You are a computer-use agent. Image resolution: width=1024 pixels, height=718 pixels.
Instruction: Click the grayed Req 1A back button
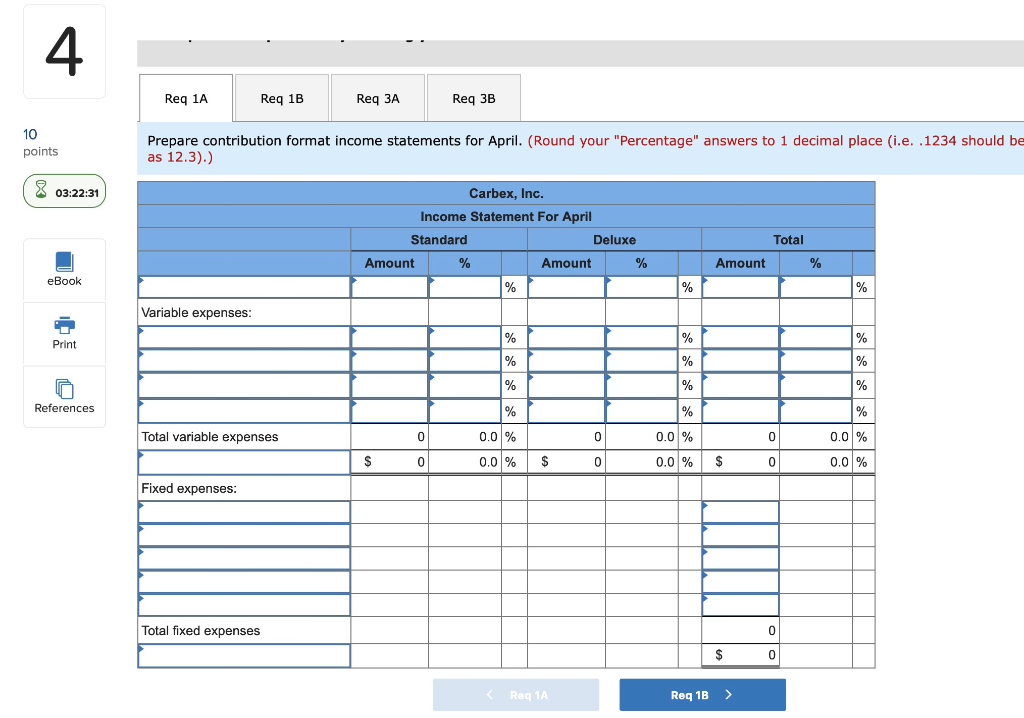click(x=515, y=694)
